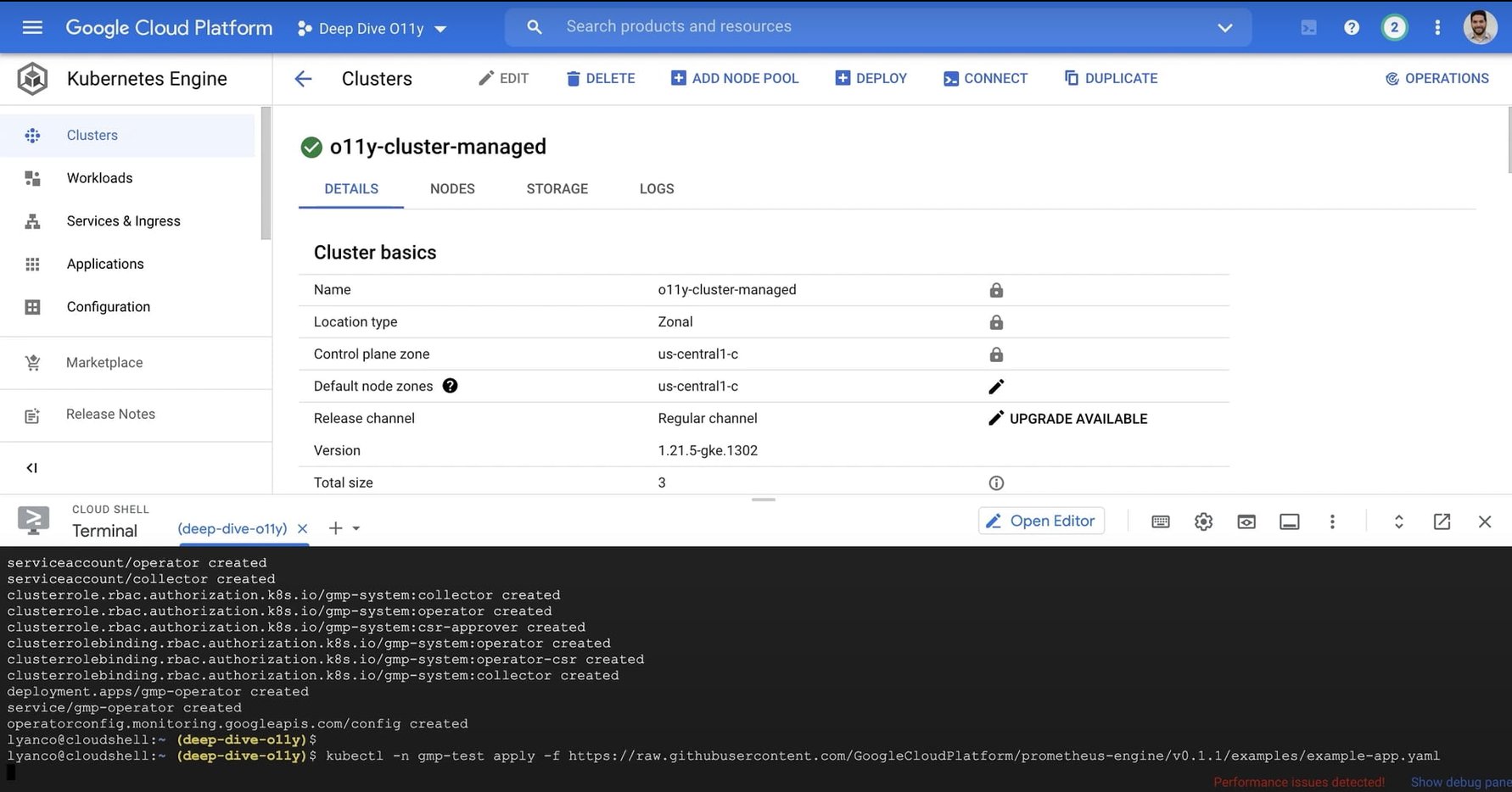Open Cloud Shell terminal settings gear

click(x=1203, y=521)
